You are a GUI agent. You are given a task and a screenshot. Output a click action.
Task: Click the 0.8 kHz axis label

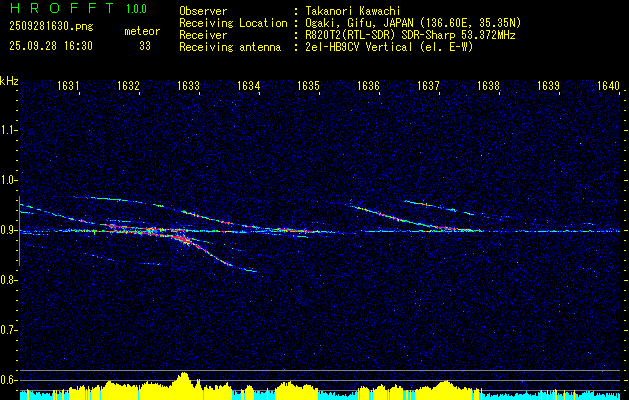click(8, 280)
